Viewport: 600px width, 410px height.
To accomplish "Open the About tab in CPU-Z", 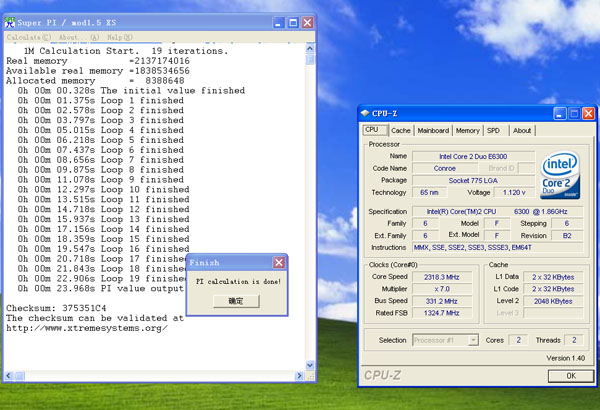I will [x=522, y=131].
